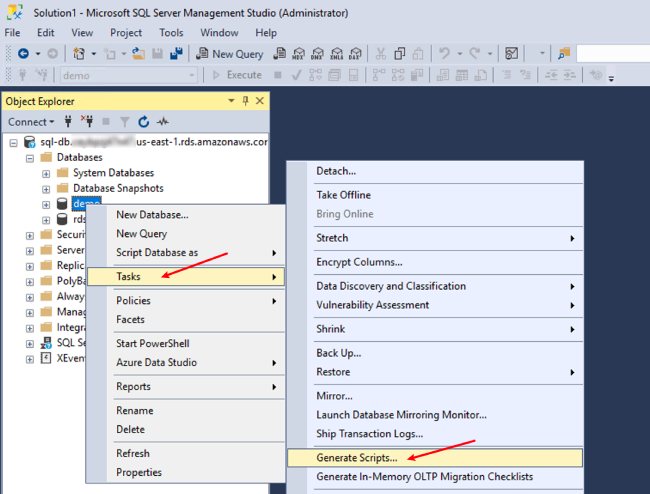Screen dimensions: 650x494
Task: Click the Navigate Backward arrow icon
Action: click(x=23, y=53)
